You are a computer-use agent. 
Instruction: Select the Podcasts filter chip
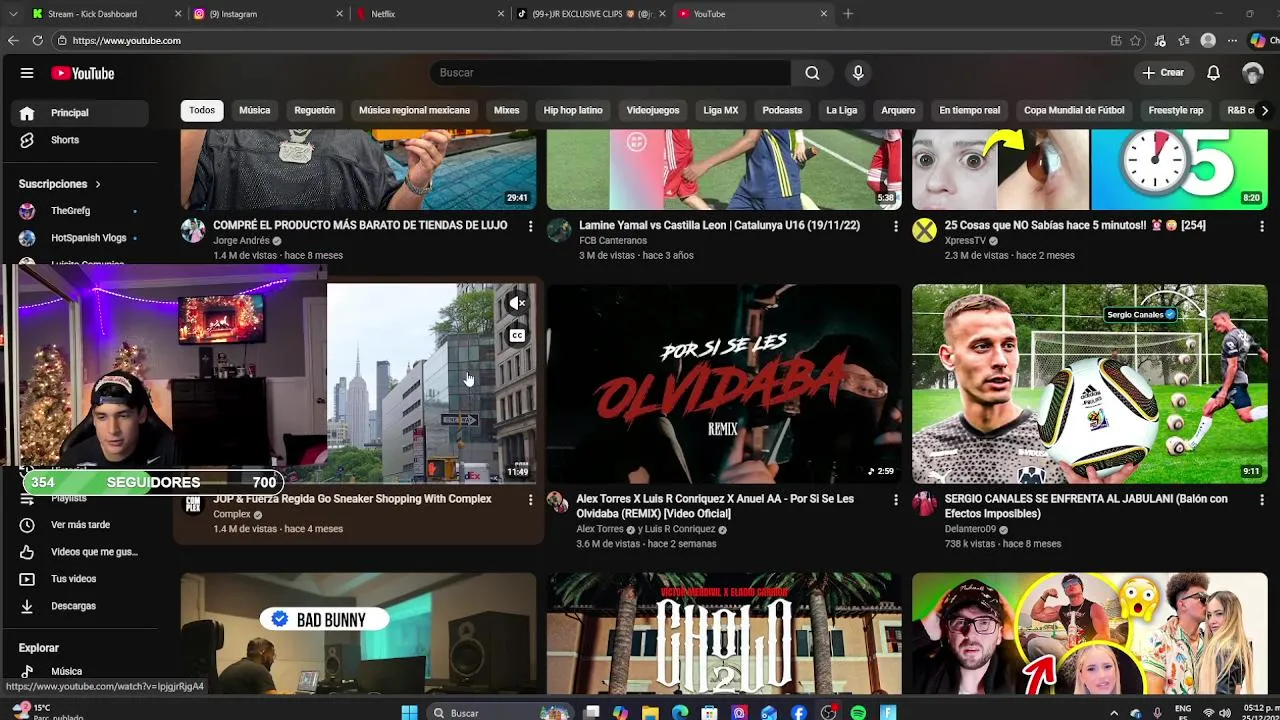[x=782, y=111]
